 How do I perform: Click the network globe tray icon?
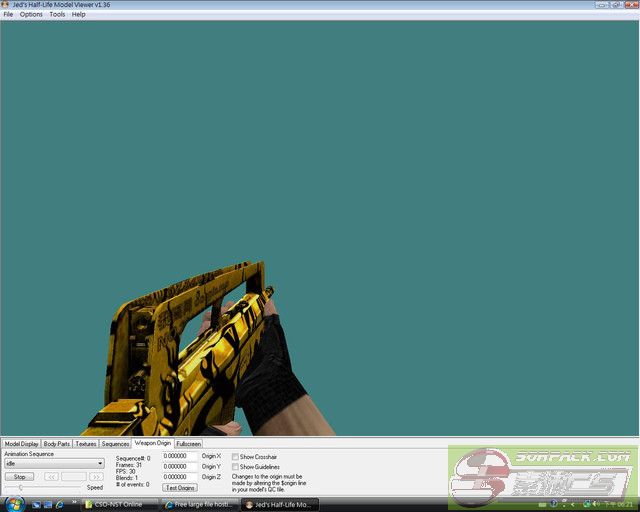(x=587, y=505)
